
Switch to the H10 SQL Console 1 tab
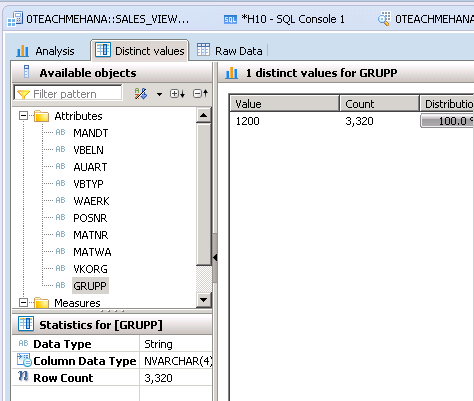click(284, 19)
